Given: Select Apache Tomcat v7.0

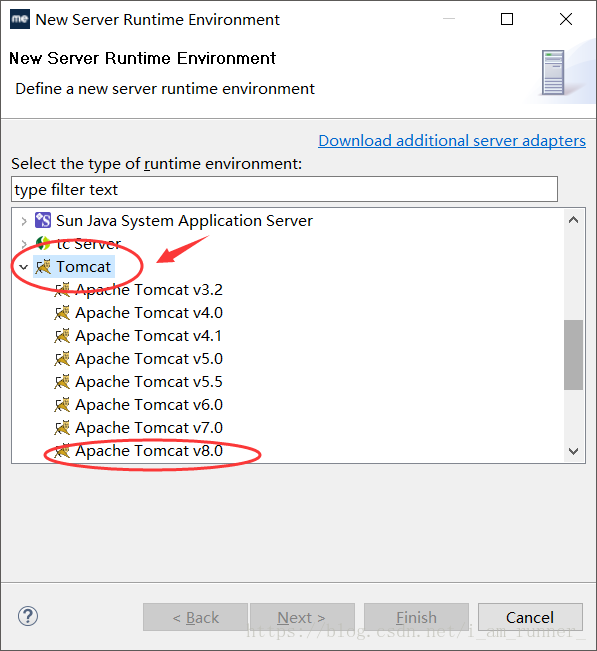Looking at the screenshot, I should tap(149, 428).
